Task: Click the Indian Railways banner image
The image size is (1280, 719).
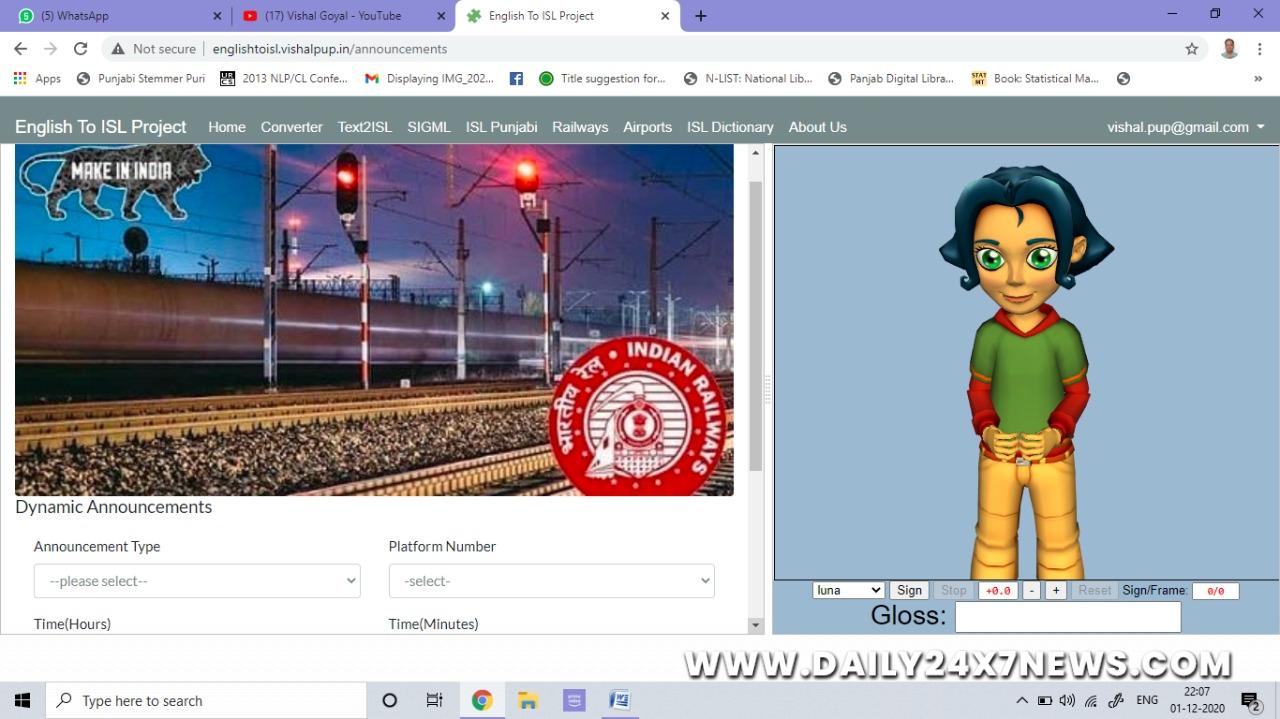Action: point(374,320)
